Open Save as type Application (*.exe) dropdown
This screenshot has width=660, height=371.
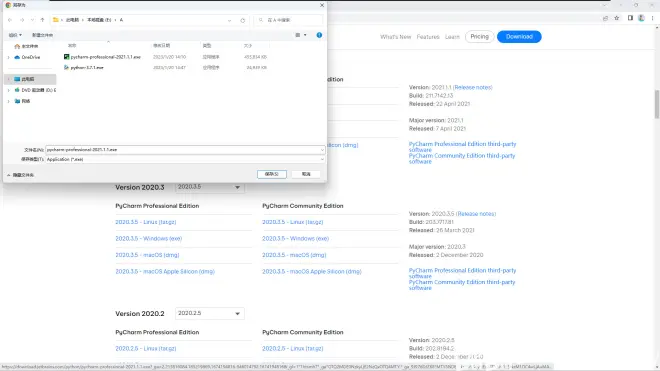(x=185, y=159)
